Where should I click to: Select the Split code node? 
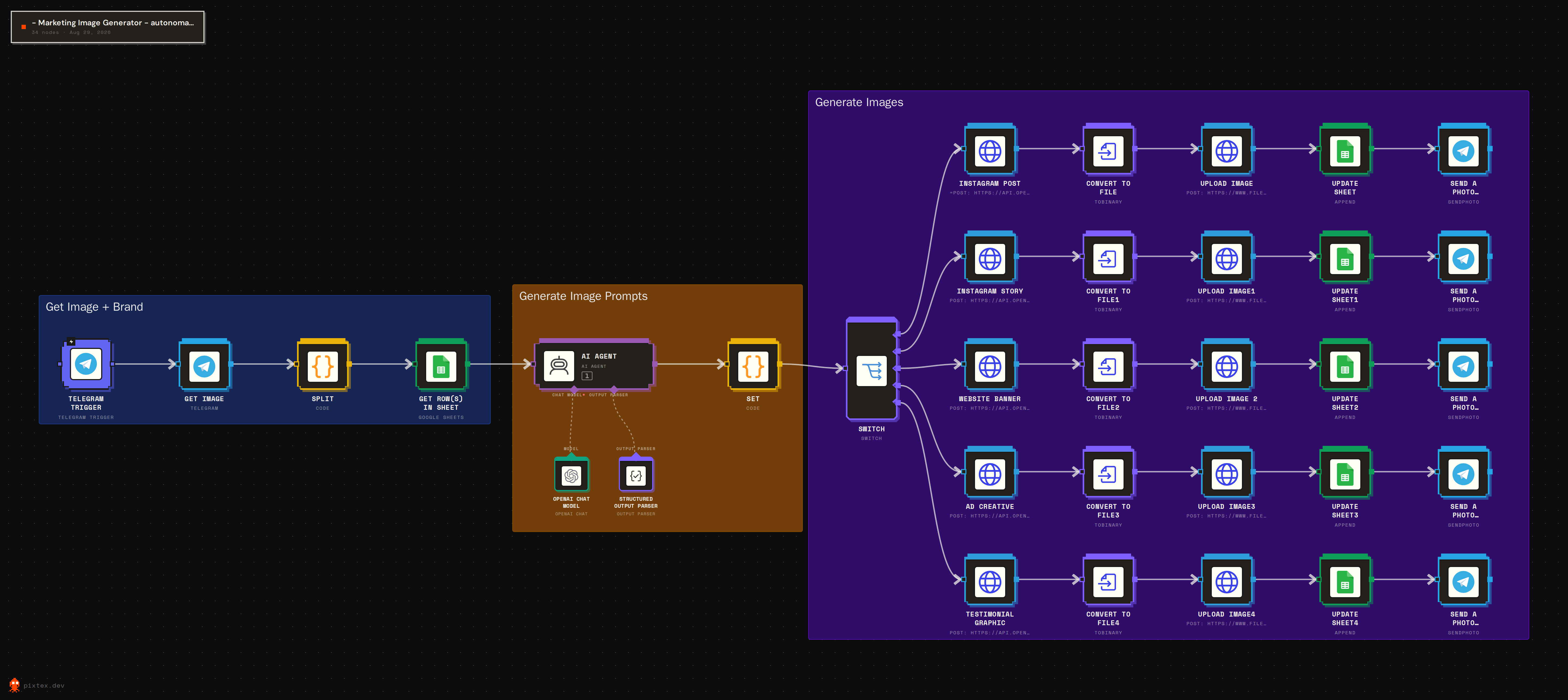point(323,364)
